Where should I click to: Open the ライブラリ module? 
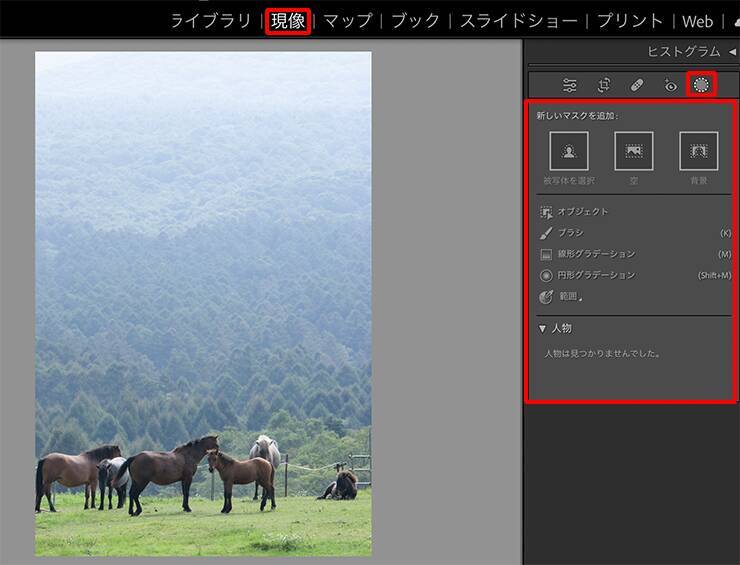click(210, 21)
